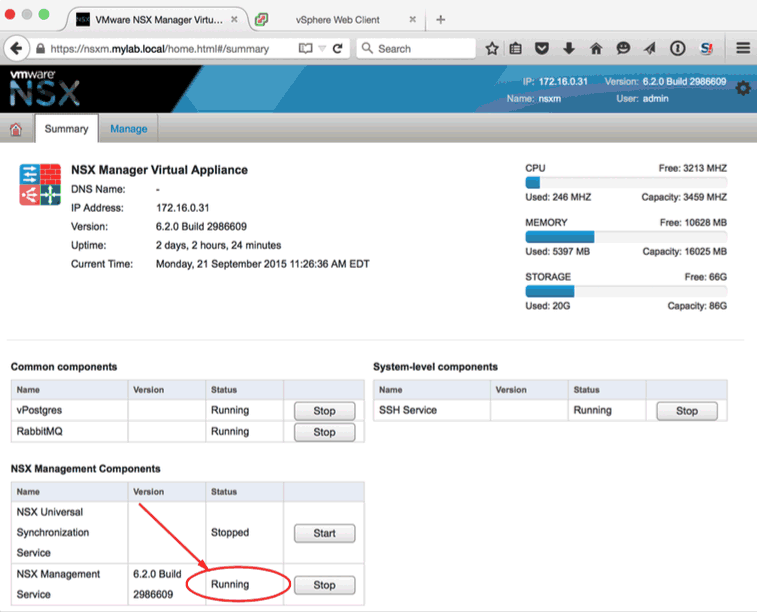The width and height of the screenshot is (757, 612).
Task: Open a new browser tab
Action: click(x=440, y=19)
